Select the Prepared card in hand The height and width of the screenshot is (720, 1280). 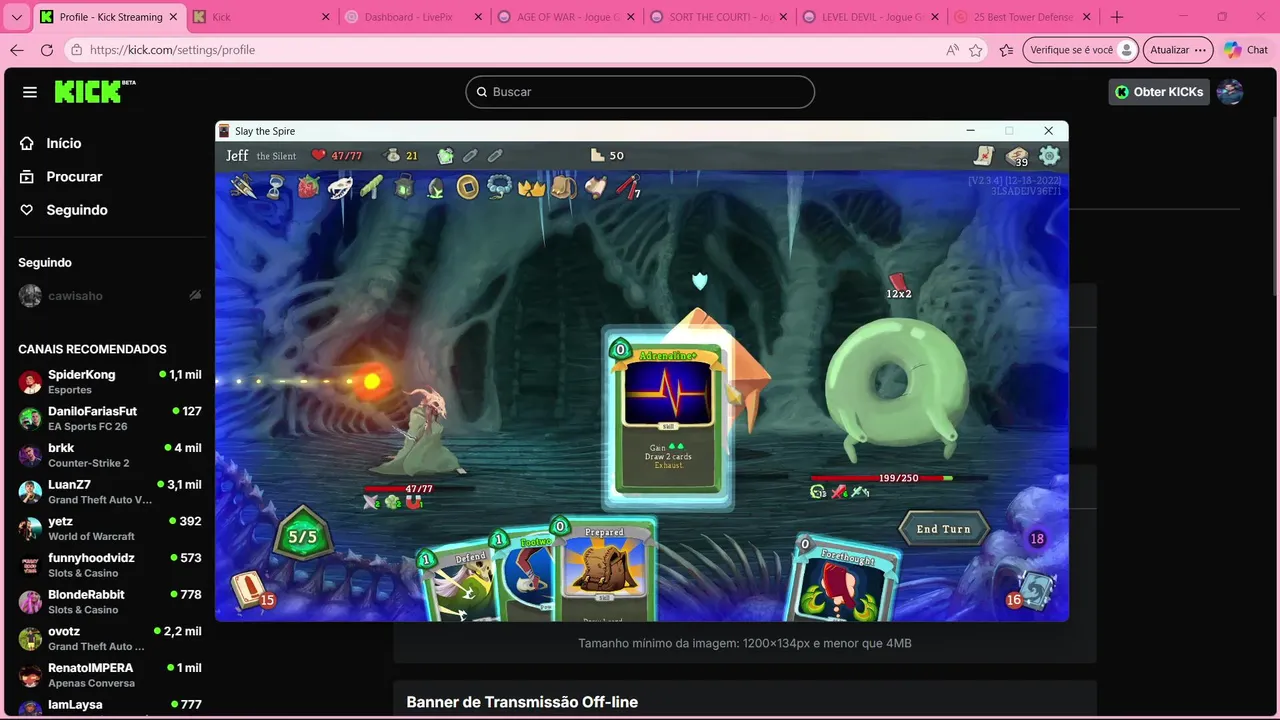tap(604, 570)
